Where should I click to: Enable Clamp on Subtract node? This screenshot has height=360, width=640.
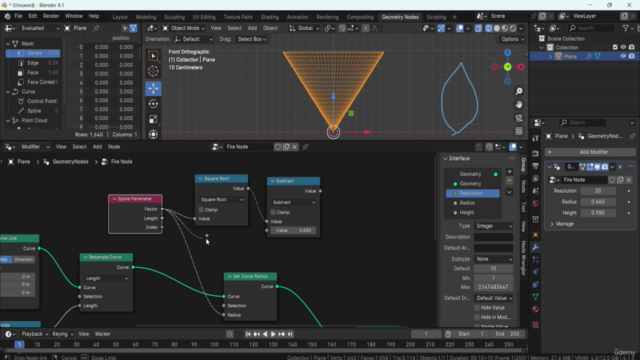(273, 212)
